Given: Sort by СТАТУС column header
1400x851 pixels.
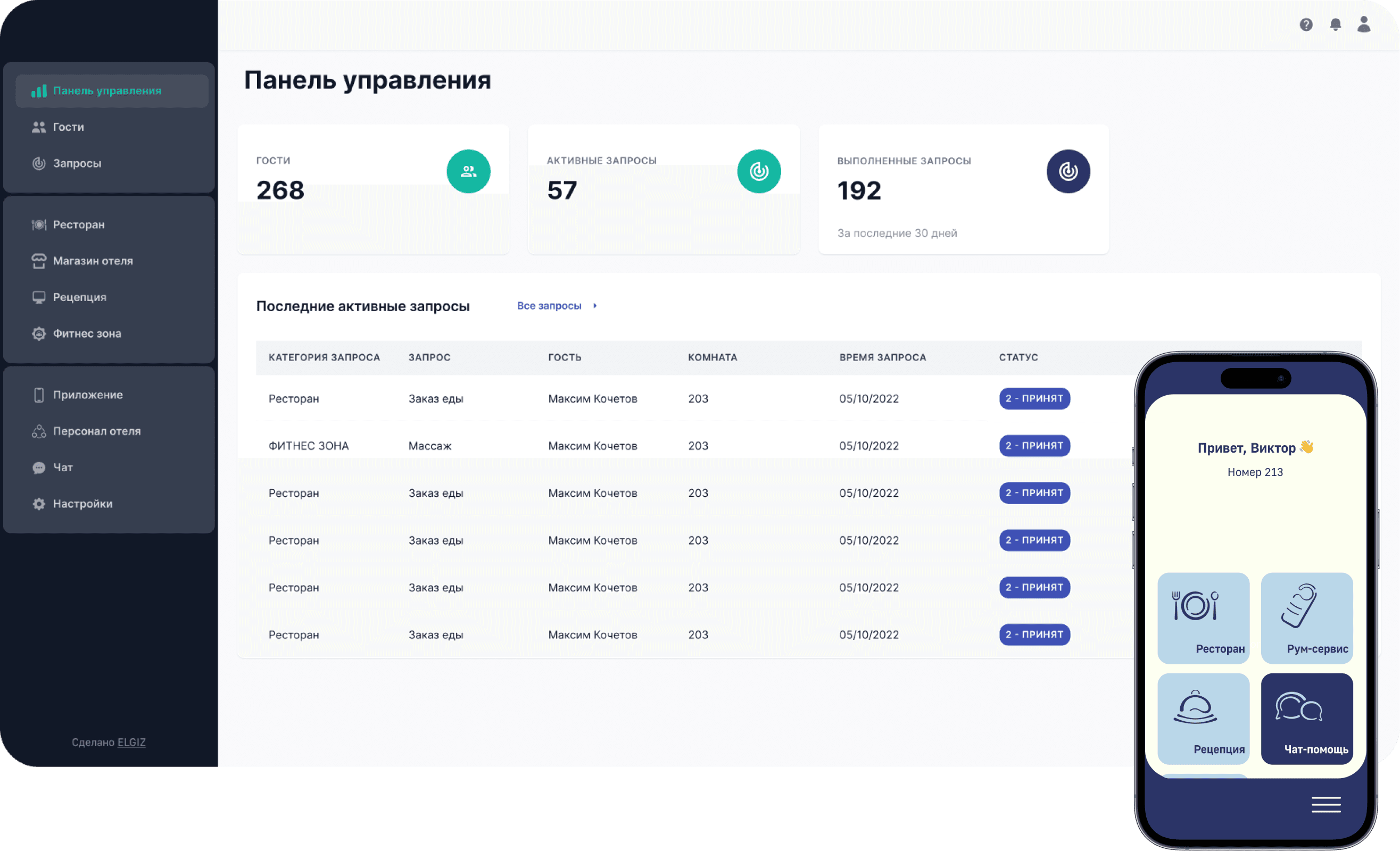Looking at the screenshot, I should 1018,357.
